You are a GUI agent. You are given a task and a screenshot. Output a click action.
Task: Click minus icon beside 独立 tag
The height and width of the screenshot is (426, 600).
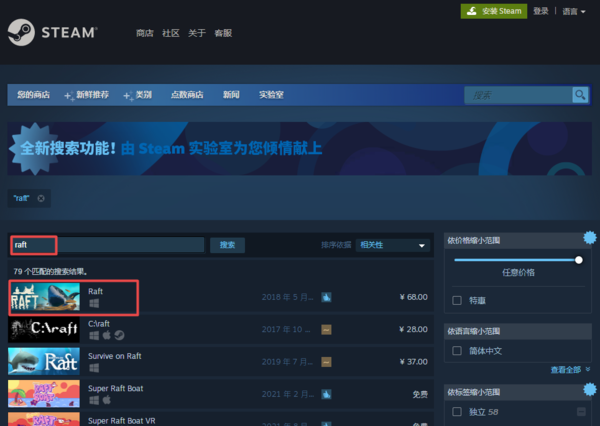581,412
